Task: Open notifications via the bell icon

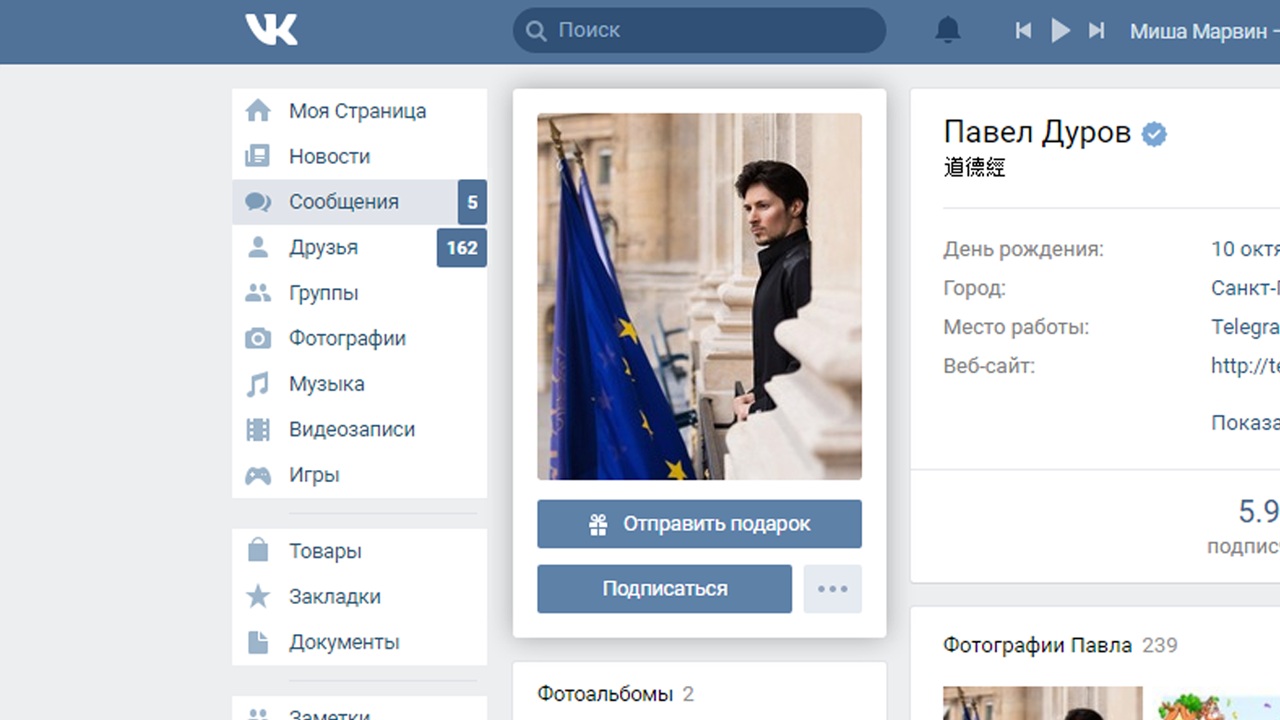Action: [x=946, y=29]
